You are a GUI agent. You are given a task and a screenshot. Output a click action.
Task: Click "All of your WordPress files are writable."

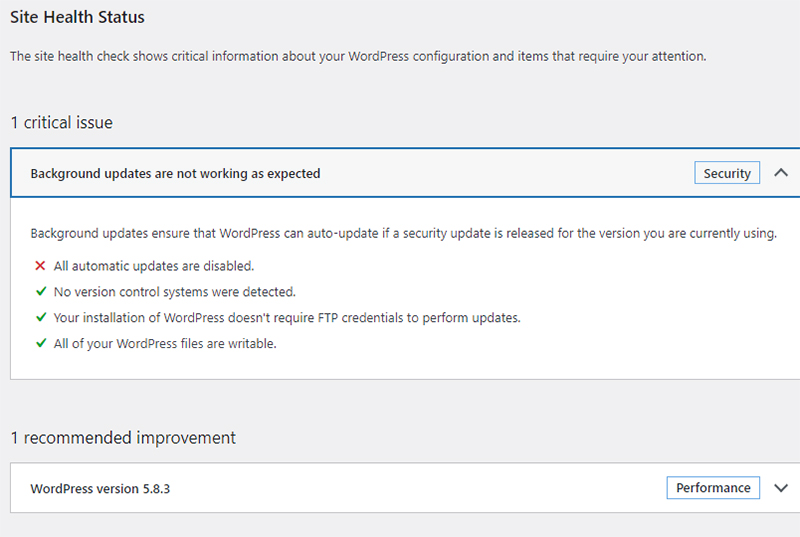tap(165, 343)
